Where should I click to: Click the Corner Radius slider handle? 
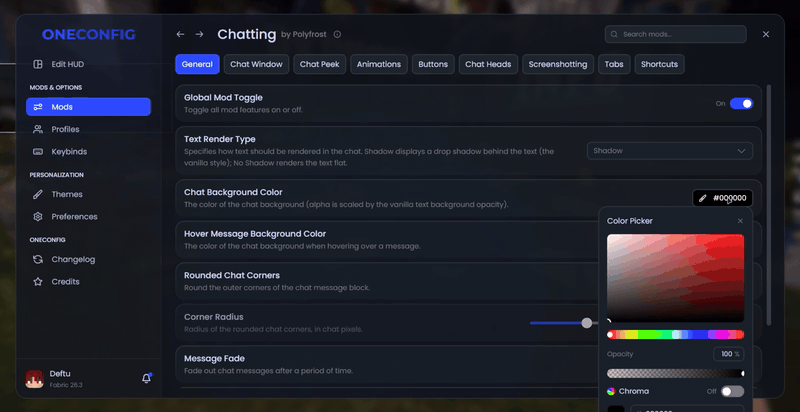click(x=587, y=323)
